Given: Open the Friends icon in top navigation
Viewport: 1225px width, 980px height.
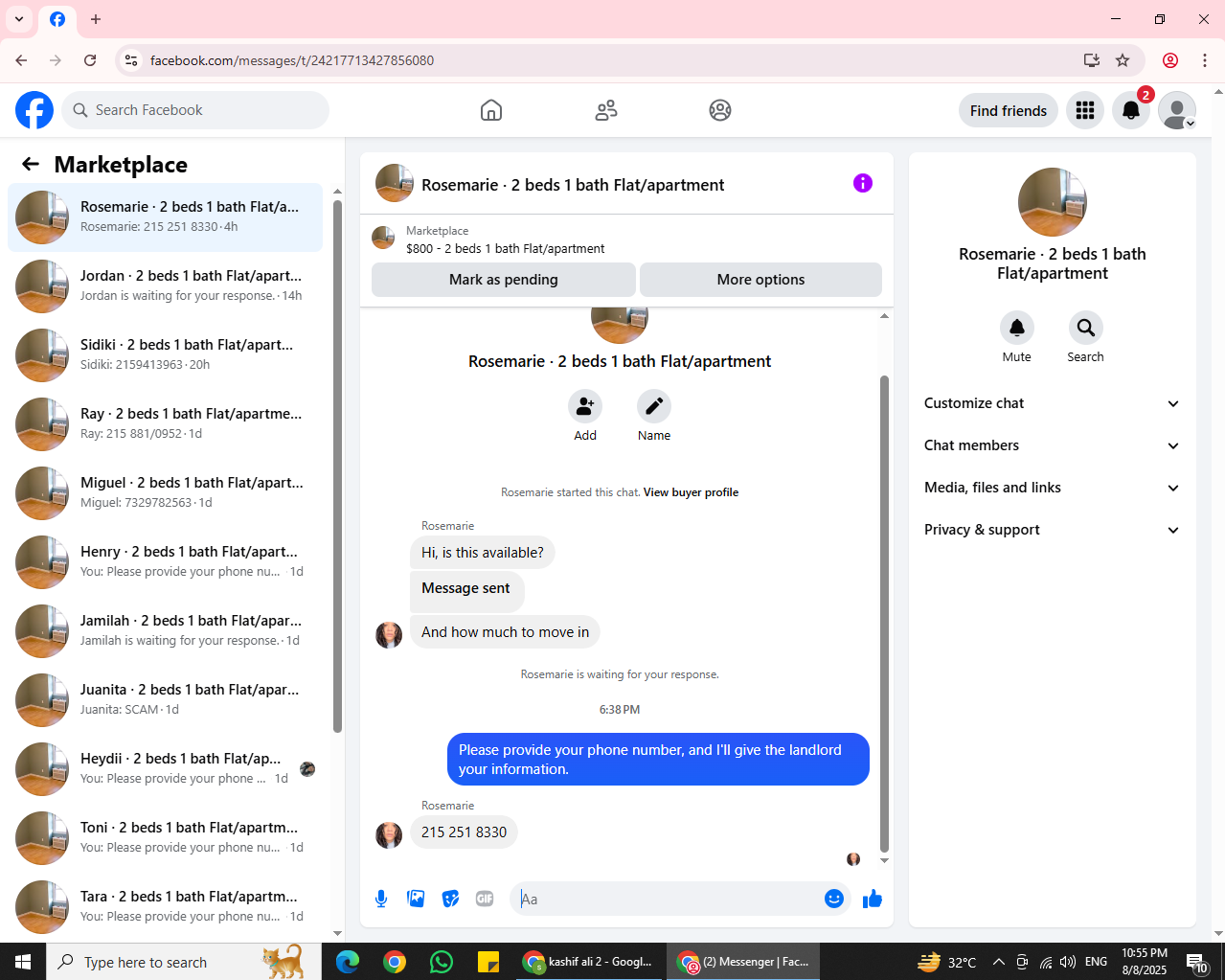Looking at the screenshot, I should point(606,110).
